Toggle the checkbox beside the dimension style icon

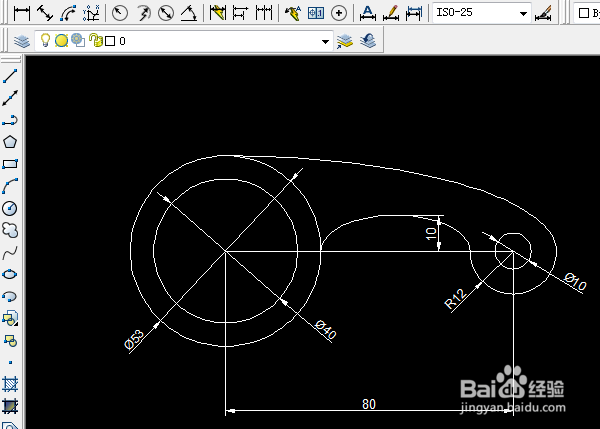coord(584,13)
